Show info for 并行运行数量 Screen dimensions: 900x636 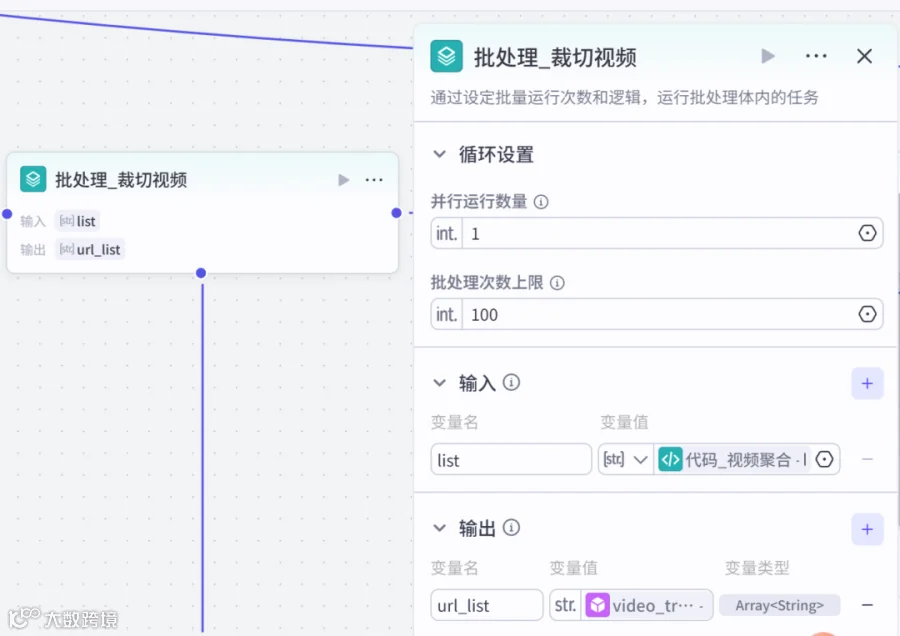(x=541, y=202)
